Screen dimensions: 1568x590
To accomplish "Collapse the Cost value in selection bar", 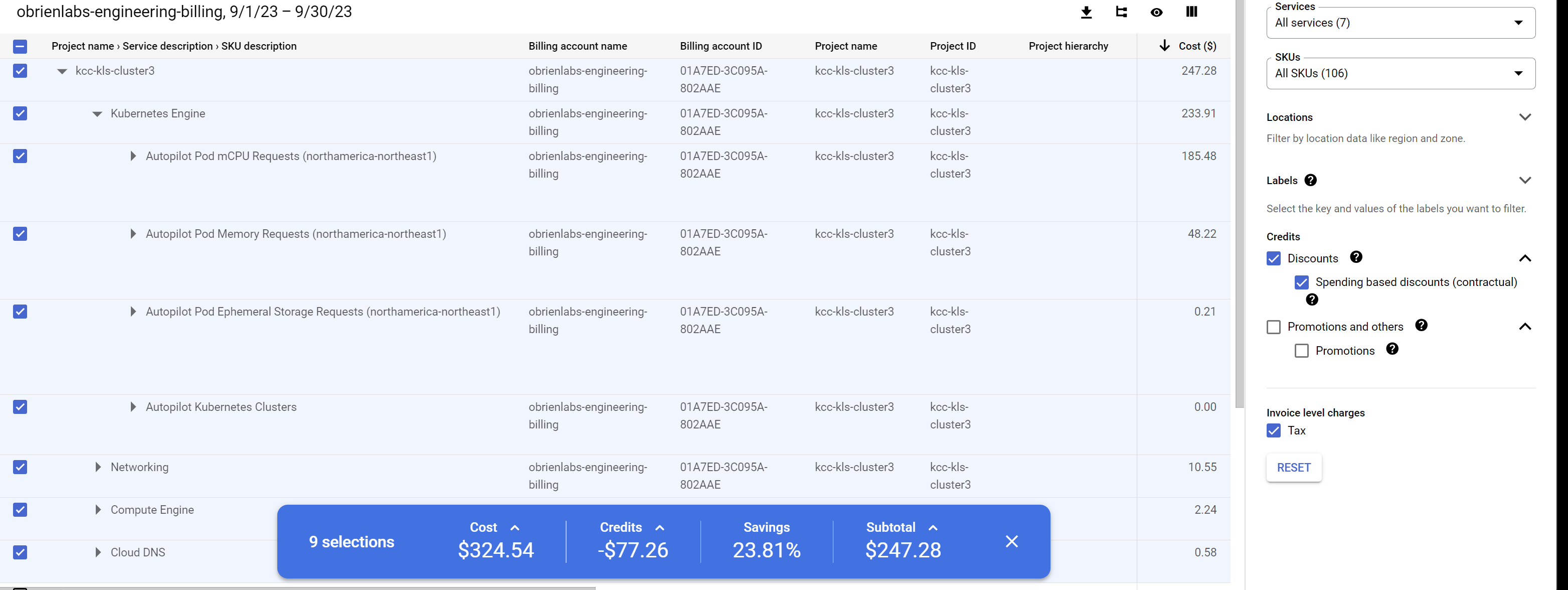I will [x=515, y=527].
